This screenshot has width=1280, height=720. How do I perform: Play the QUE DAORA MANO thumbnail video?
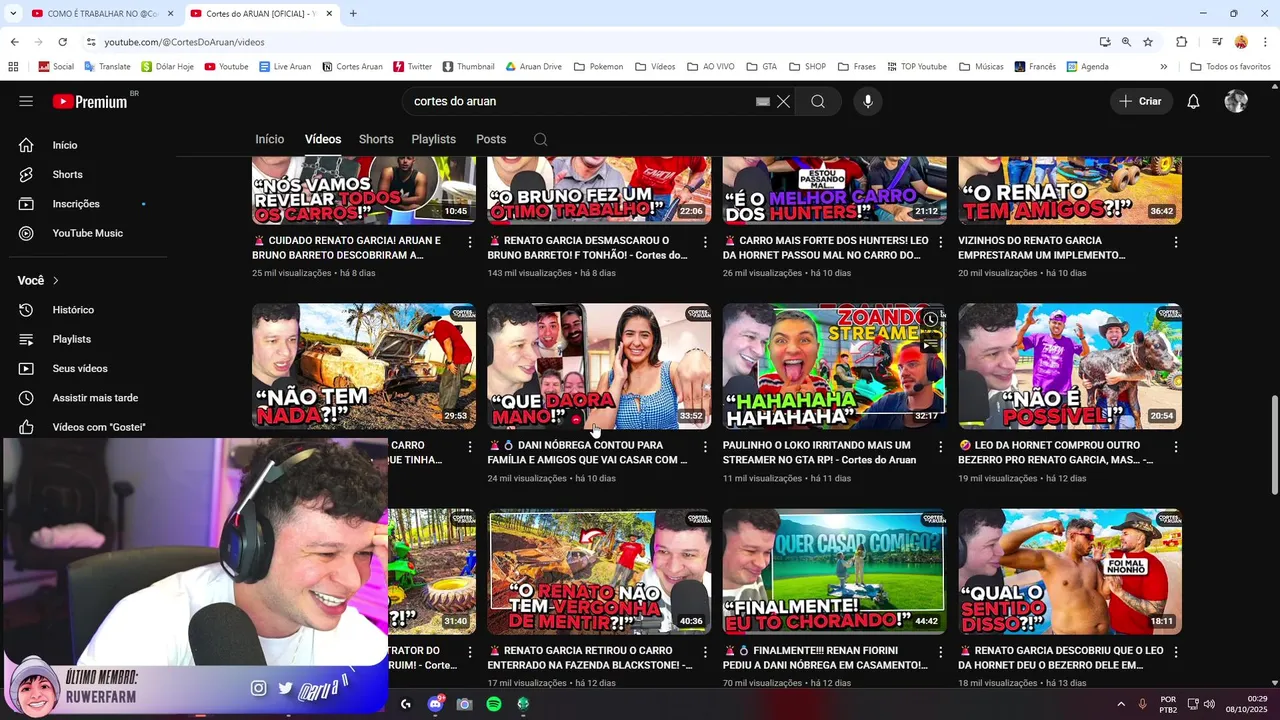click(599, 366)
